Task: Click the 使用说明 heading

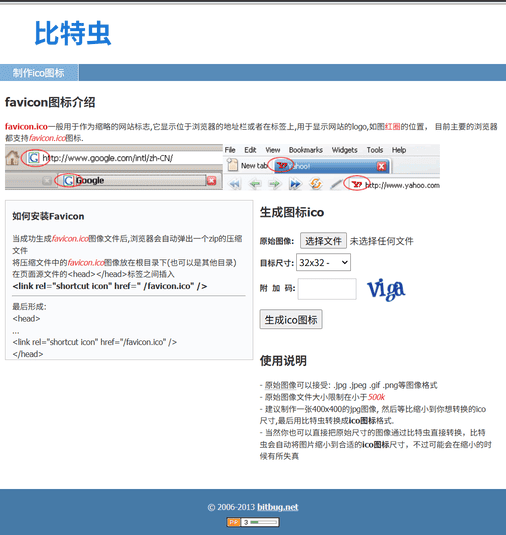Action: [283, 361]
